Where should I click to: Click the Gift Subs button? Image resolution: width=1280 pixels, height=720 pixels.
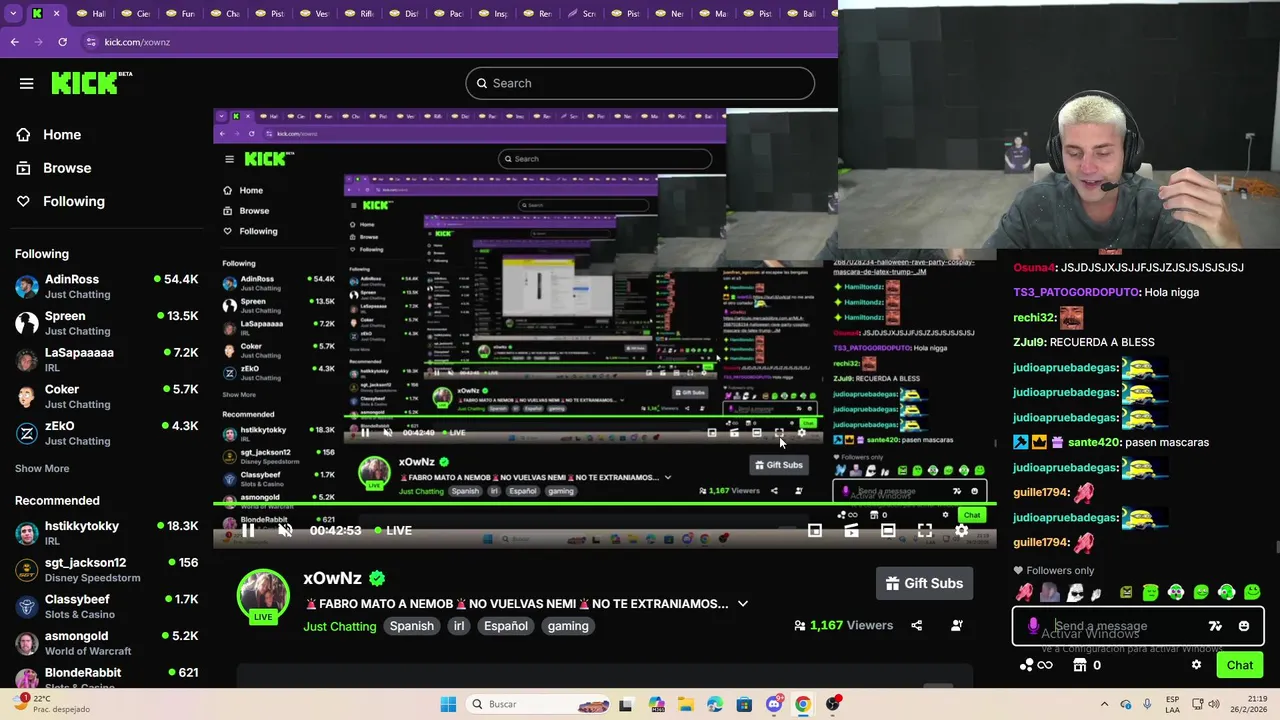point(925,583)
